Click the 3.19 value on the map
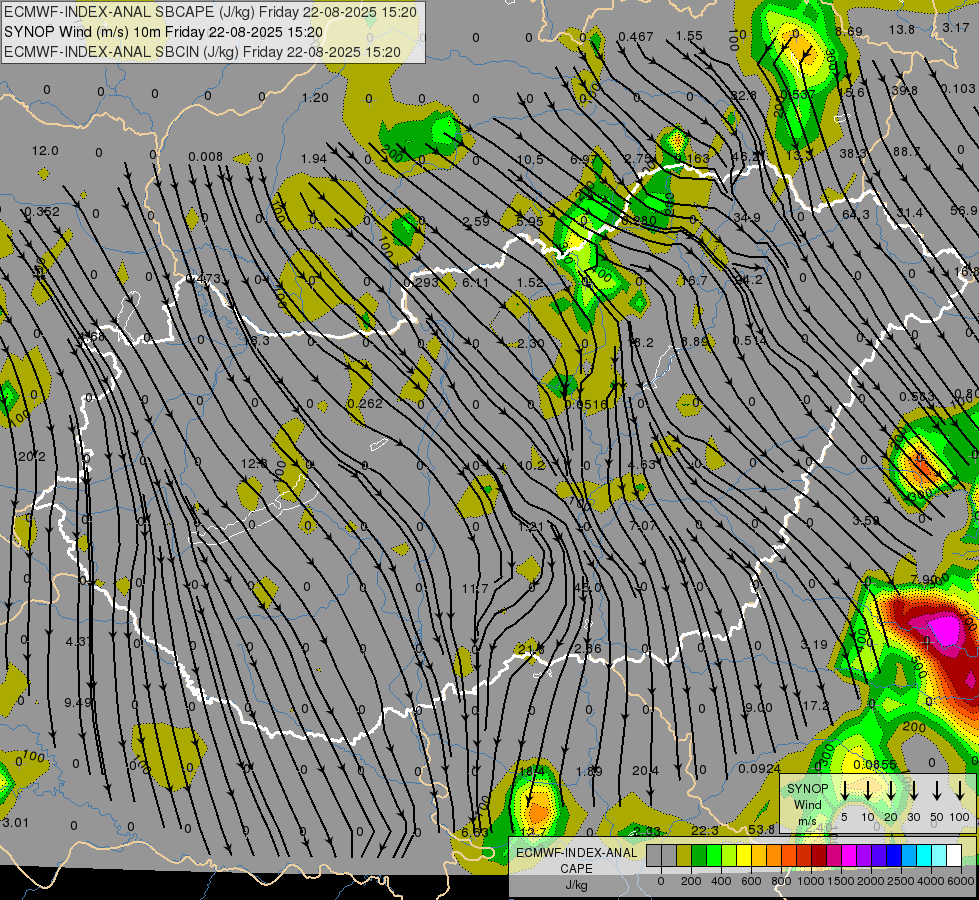Image resolution: width=979 pixels, height=900 pixels. tap(814, 644)
